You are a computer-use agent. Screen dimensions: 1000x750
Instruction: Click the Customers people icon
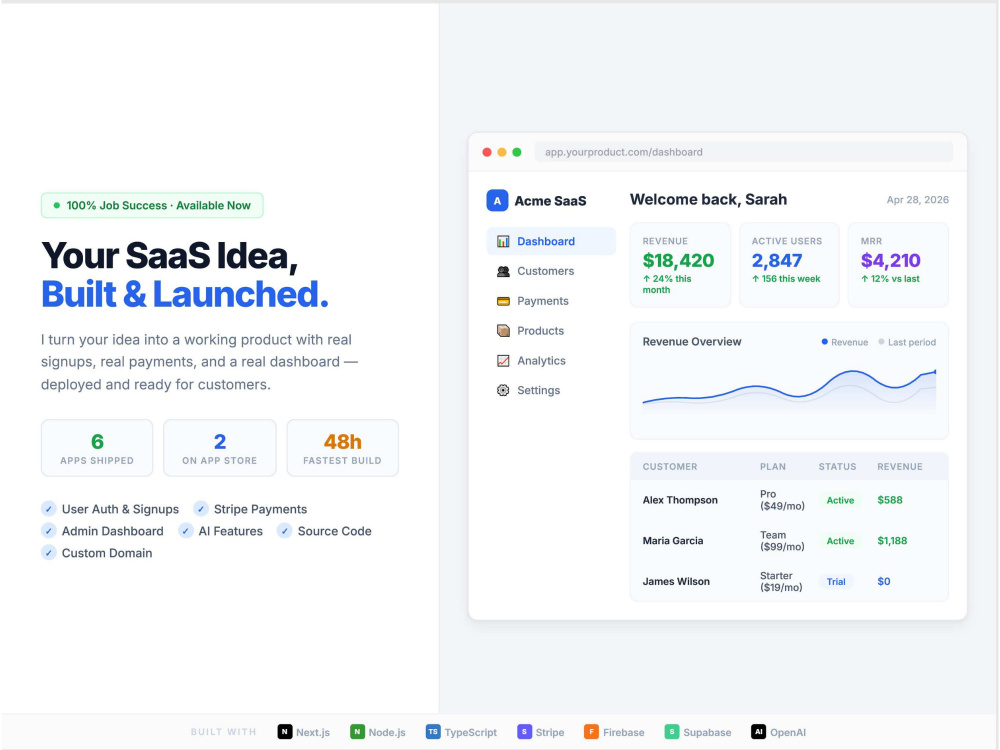pyautogui.click(x=503, y=271)
